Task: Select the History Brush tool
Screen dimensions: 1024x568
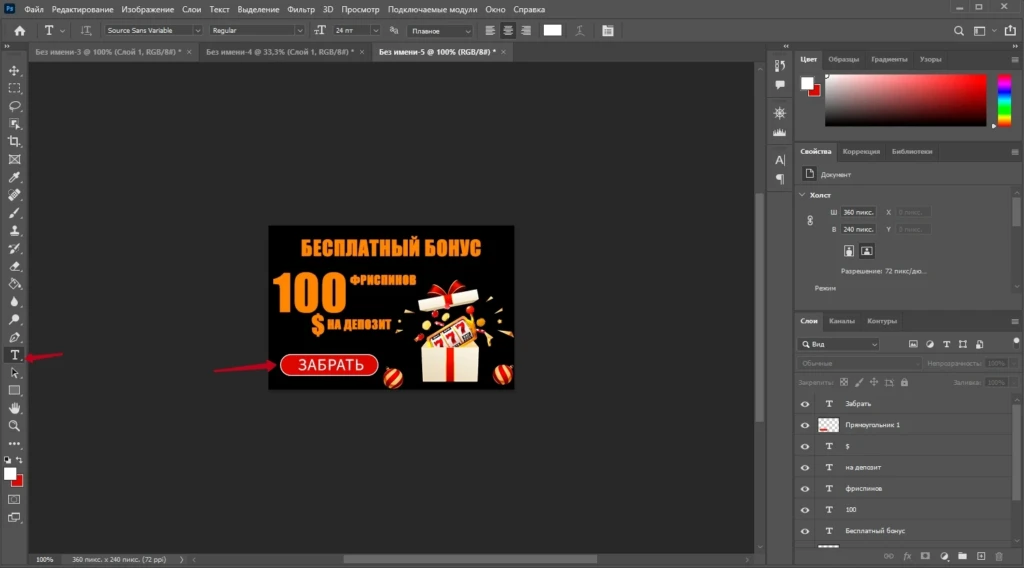Action: 14,249
